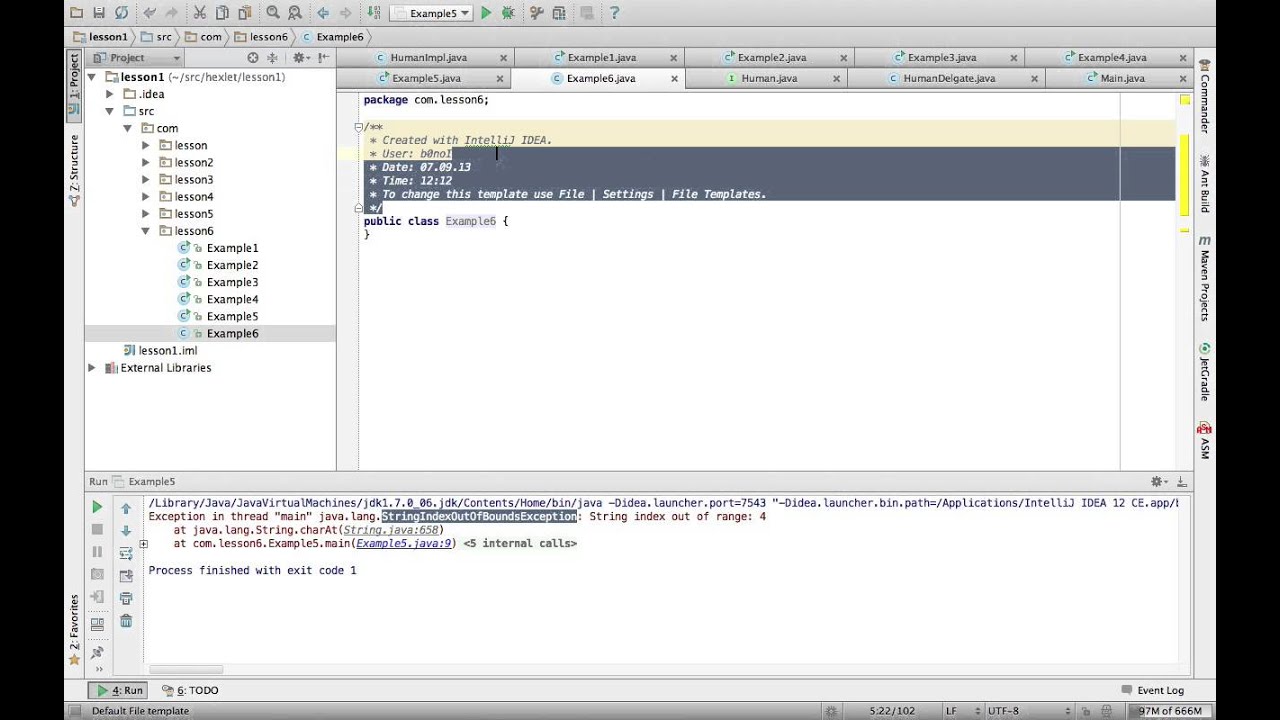Switch to the Example5.java tab

(425, 78)
